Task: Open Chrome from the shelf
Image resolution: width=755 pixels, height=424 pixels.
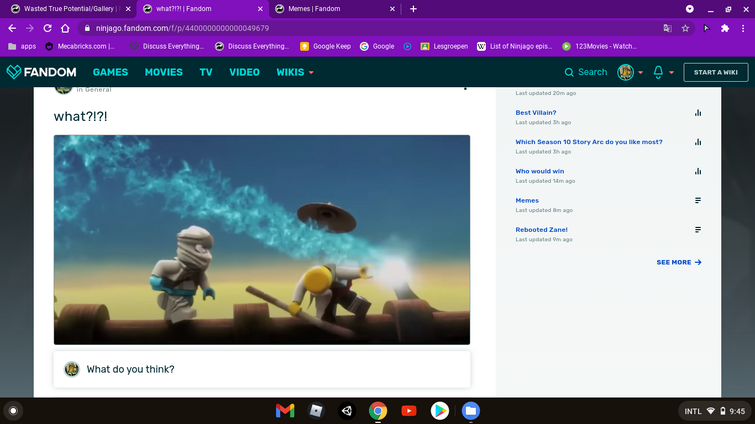Action: point(378,411)
